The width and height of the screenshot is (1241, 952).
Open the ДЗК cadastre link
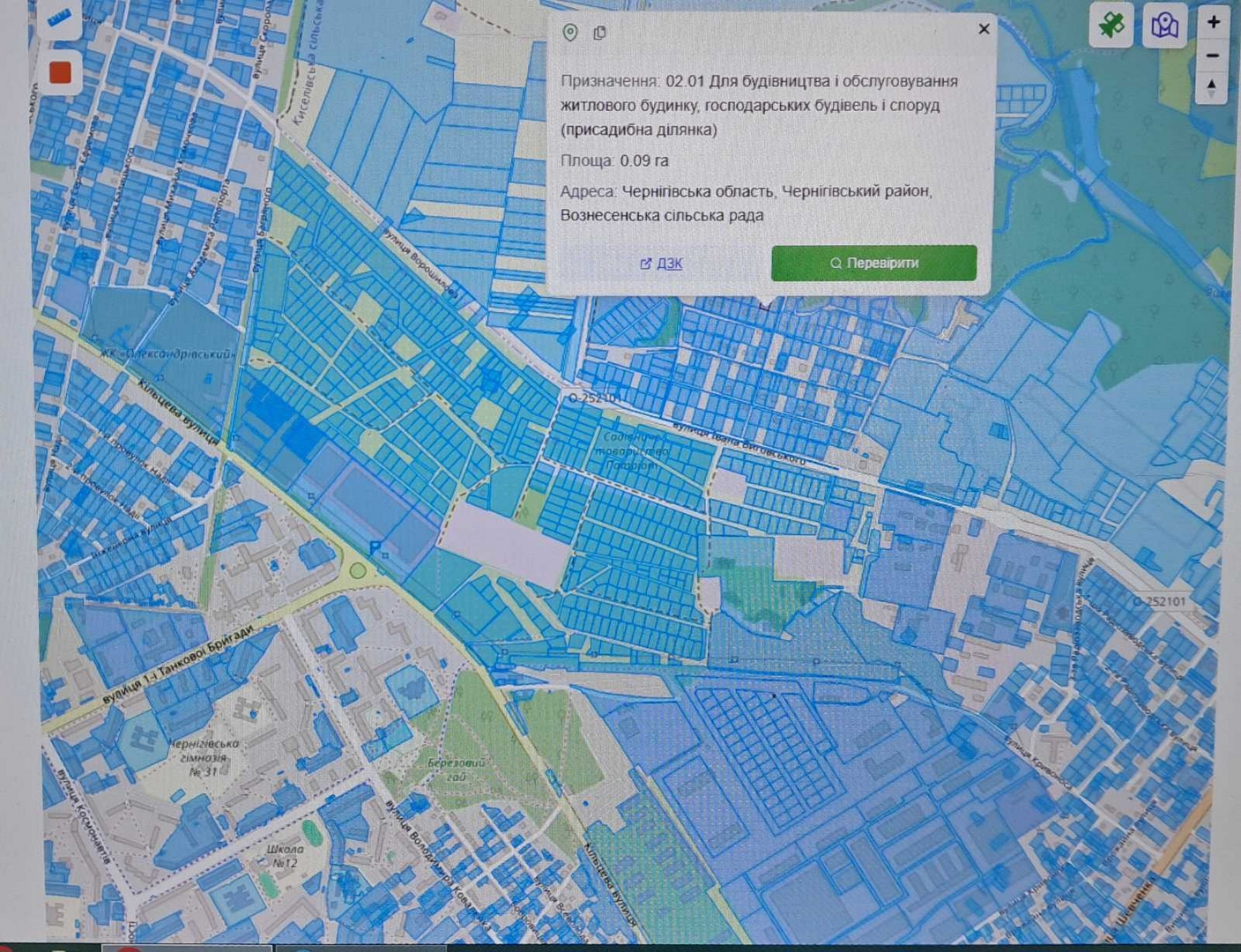[x=661, y=263]
